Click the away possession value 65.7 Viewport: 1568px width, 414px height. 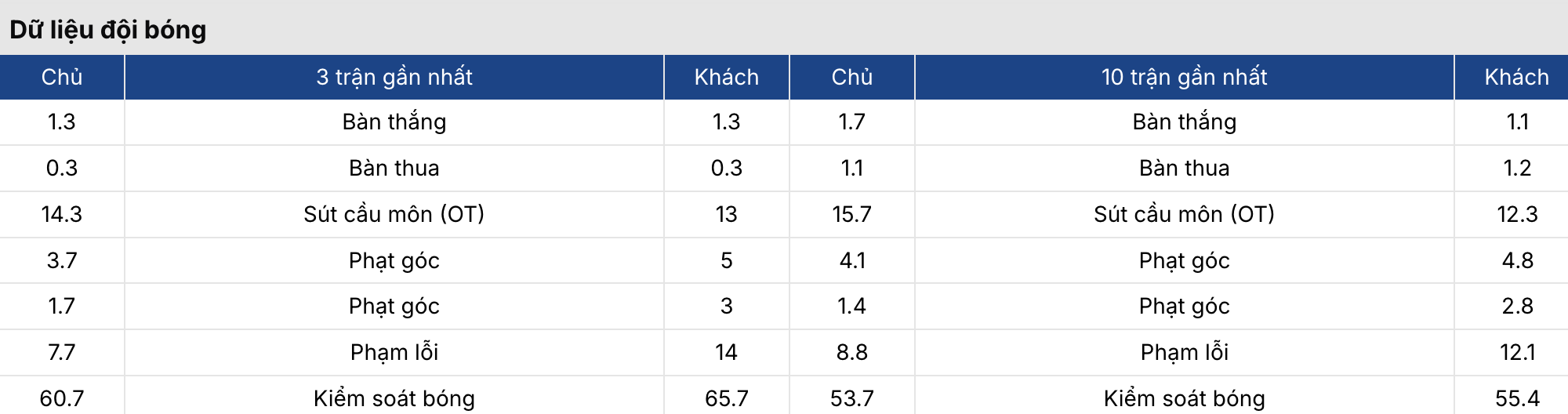(x=726, y=398)
